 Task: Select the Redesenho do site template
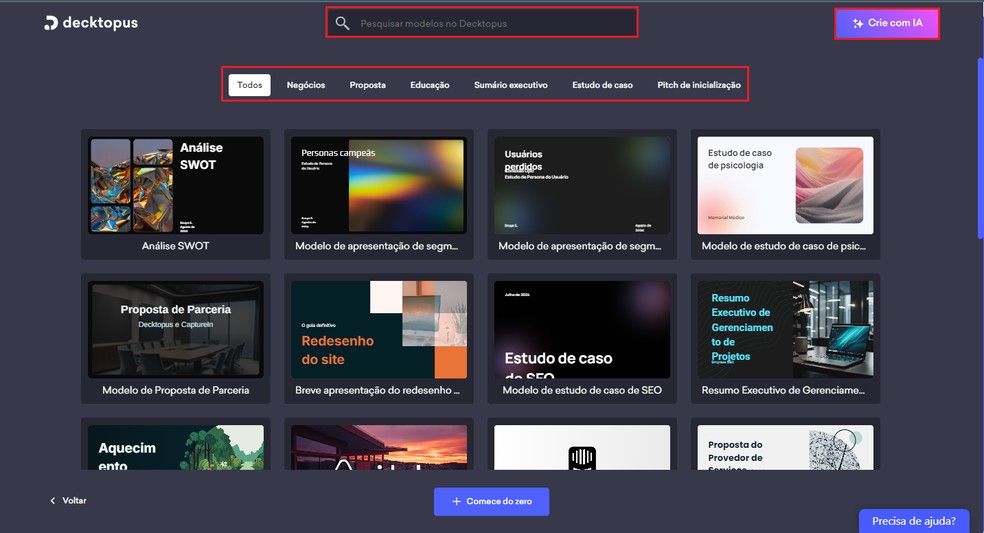click(x=378, y=329)
